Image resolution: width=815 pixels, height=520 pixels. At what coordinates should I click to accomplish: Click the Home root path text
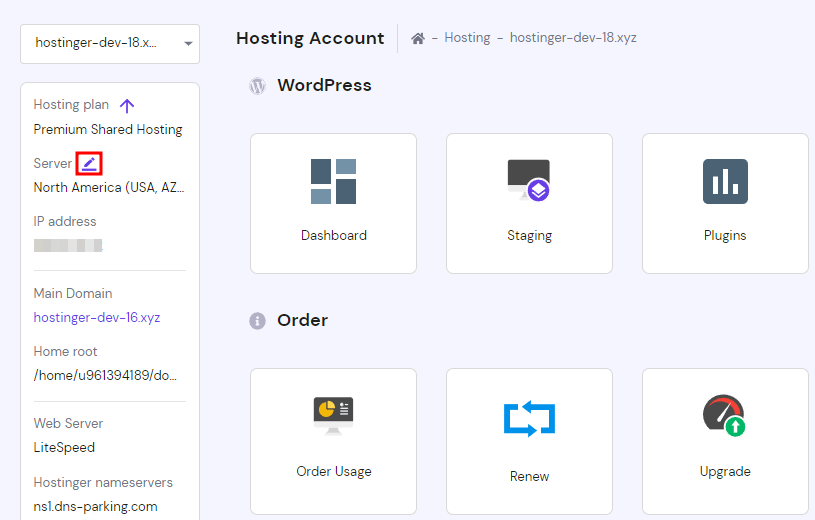pos(108,376)
